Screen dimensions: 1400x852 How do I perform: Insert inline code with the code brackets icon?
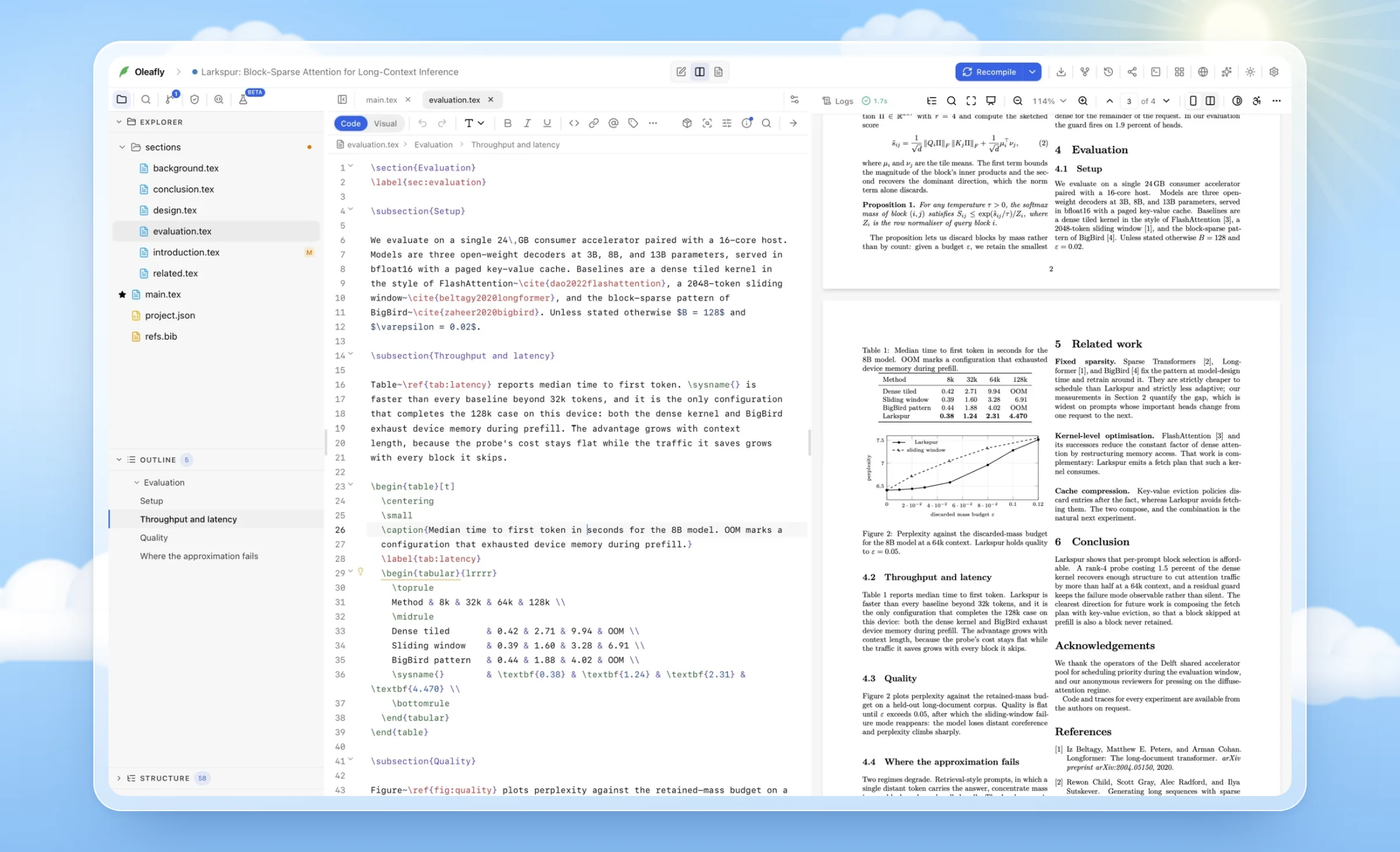pyautogui.click(x=574, y=123)
